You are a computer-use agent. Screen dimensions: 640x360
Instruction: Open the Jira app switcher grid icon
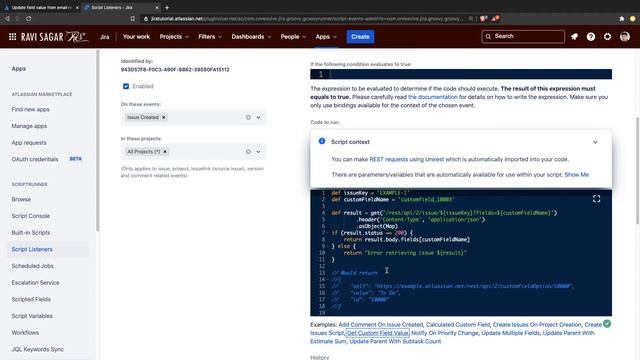click(13, 37)
